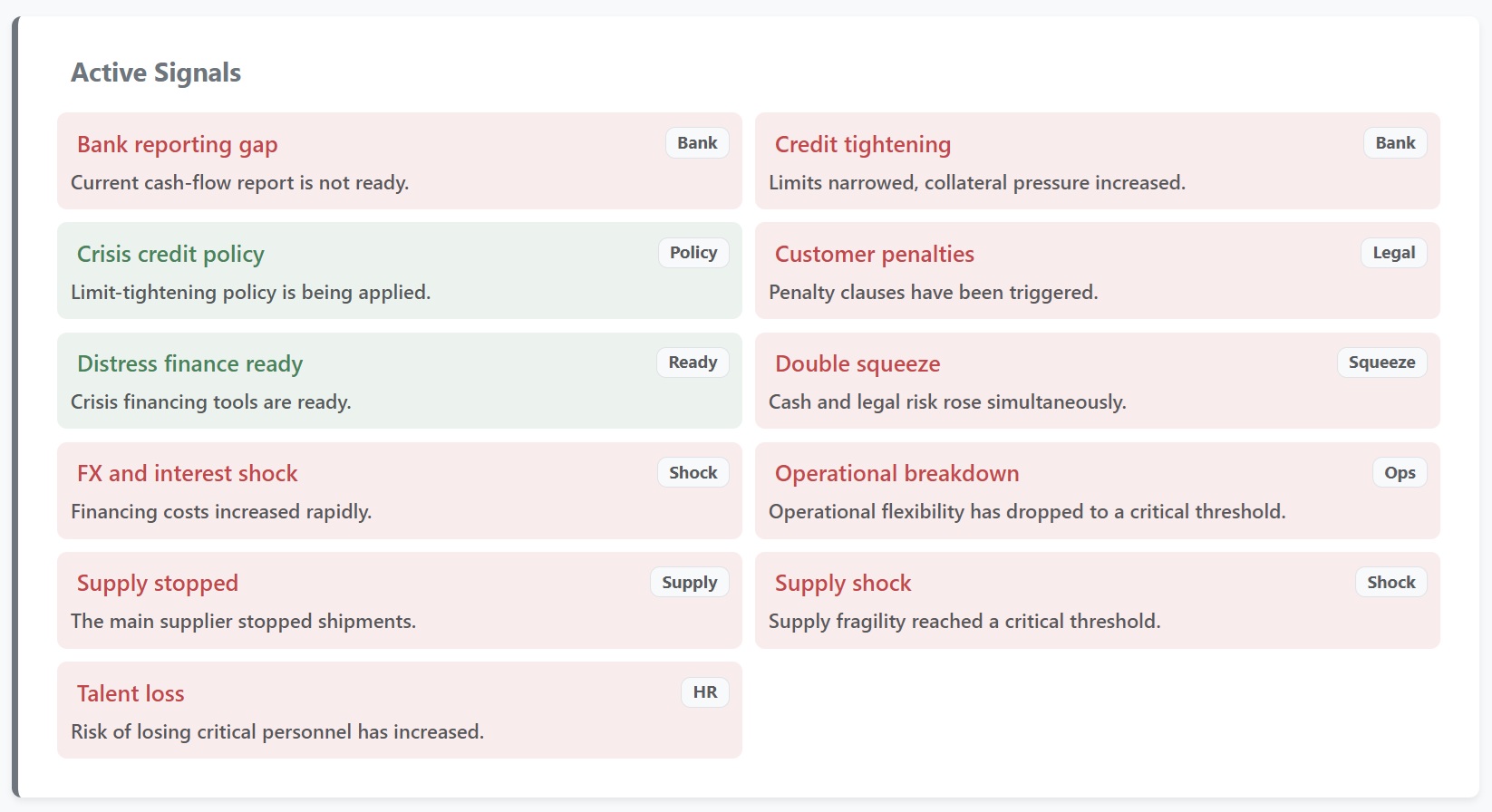
Task: Click the Bank tag on Bank reporting gap
Action: [x=697, y=143]
